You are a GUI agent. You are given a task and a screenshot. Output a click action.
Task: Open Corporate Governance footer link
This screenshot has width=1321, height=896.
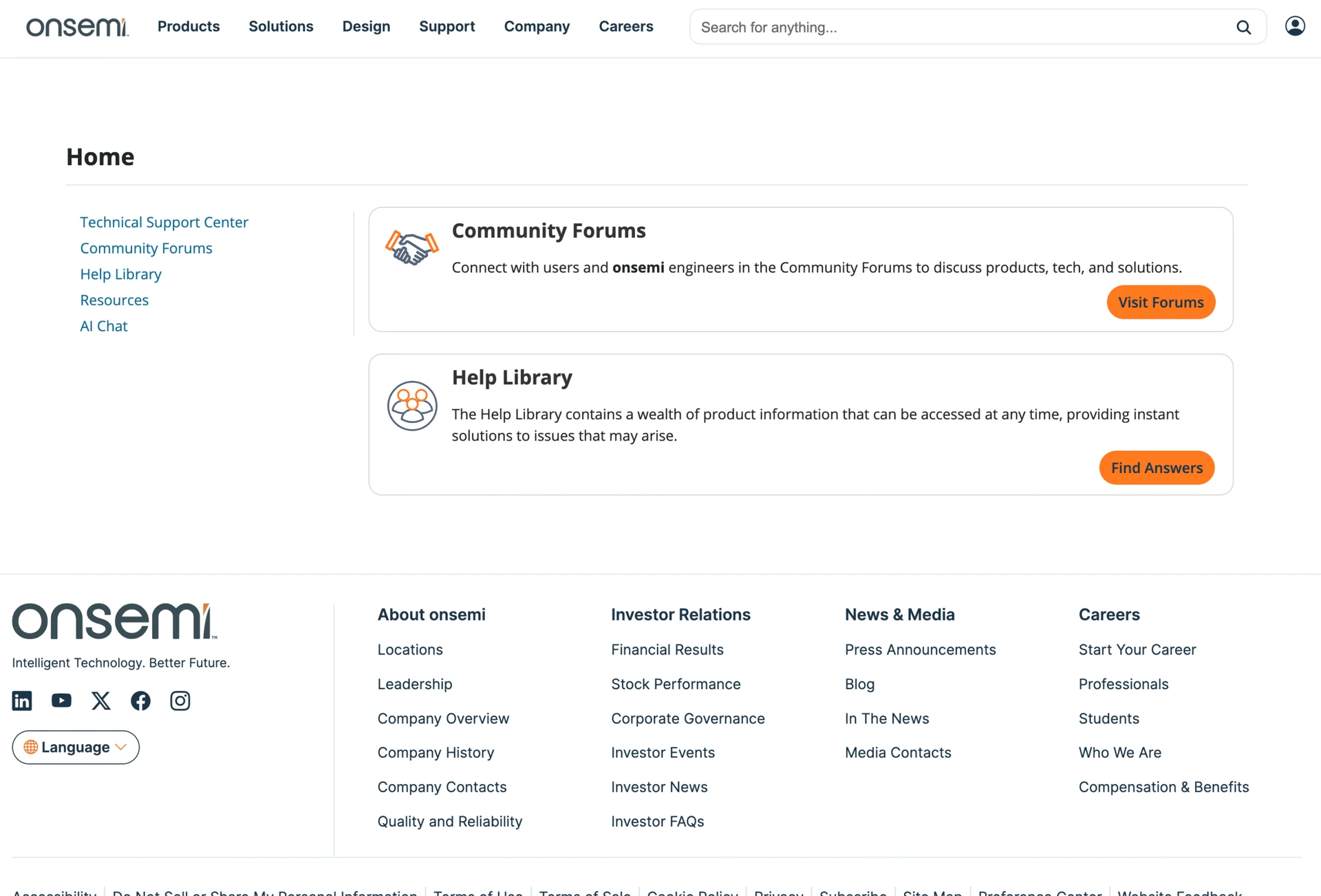click(688, 719)
